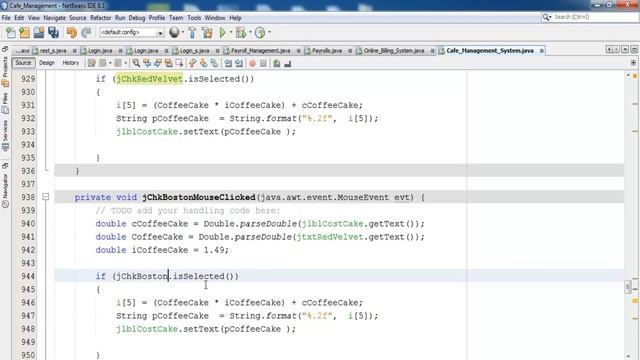Collapse the jChkBostonMouseClicked method fold
The image size is (640, 360).
pos(45,197)
